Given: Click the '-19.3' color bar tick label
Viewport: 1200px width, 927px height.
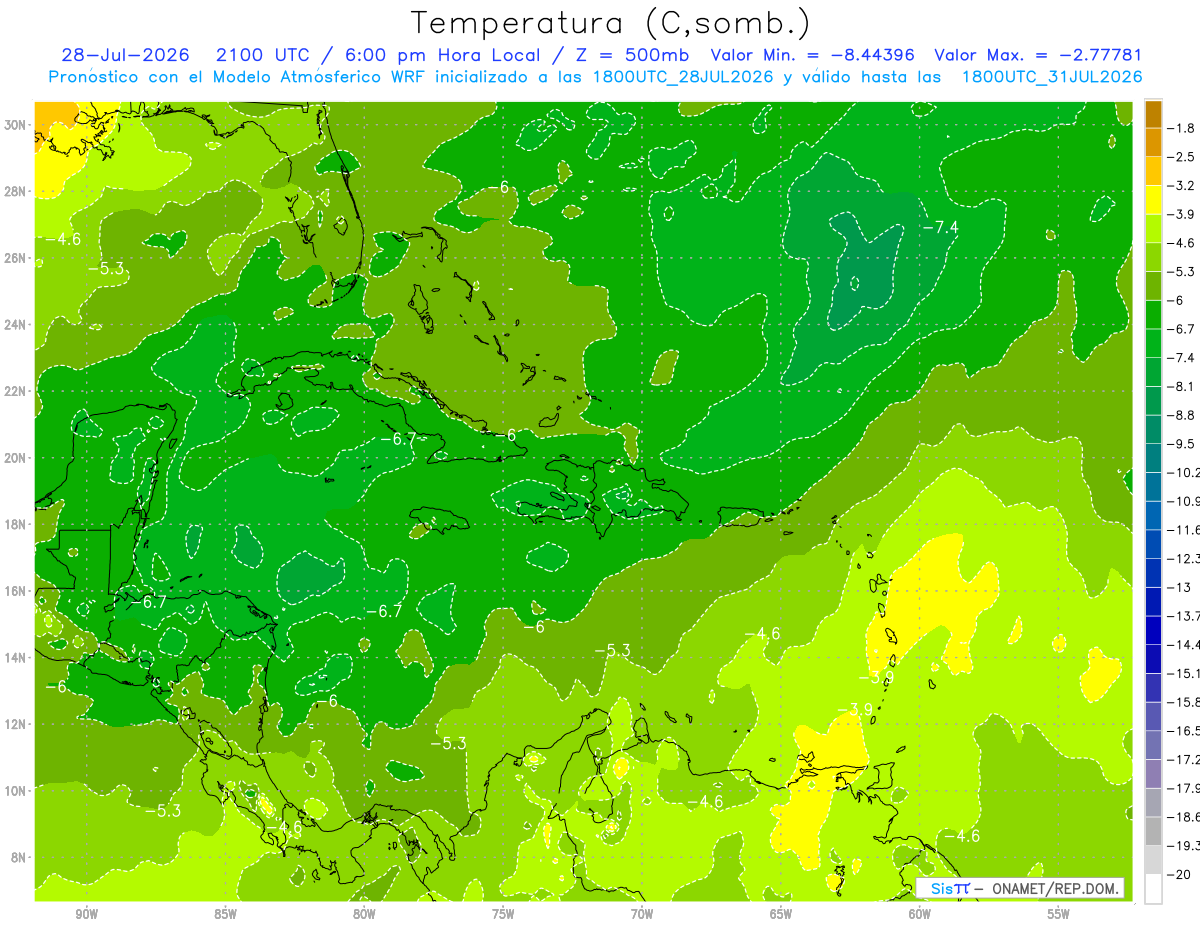Looking at the screenshot, I should (x=1184, y=846).
